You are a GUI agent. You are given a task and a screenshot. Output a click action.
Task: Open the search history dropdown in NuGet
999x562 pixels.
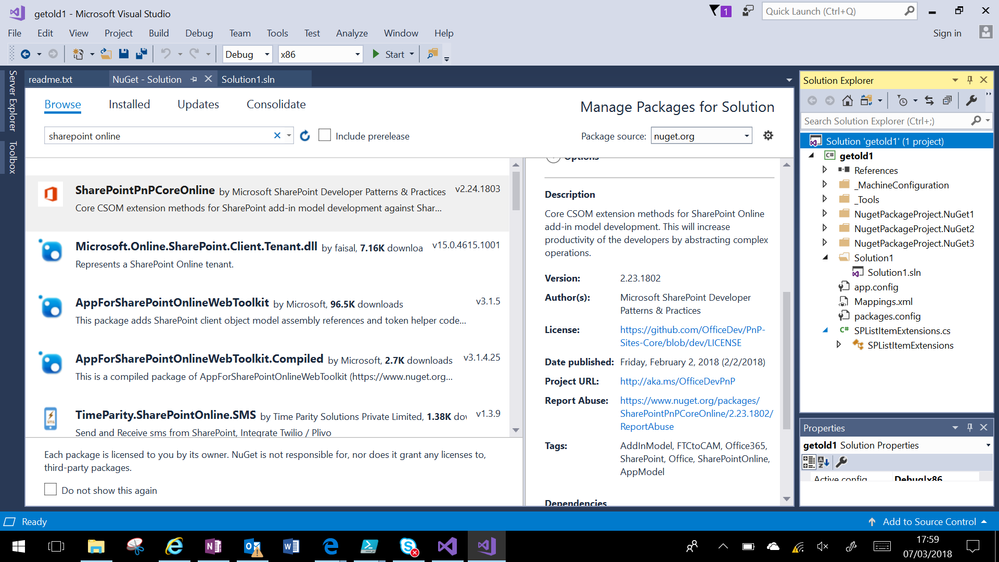(x=289, y=135)
